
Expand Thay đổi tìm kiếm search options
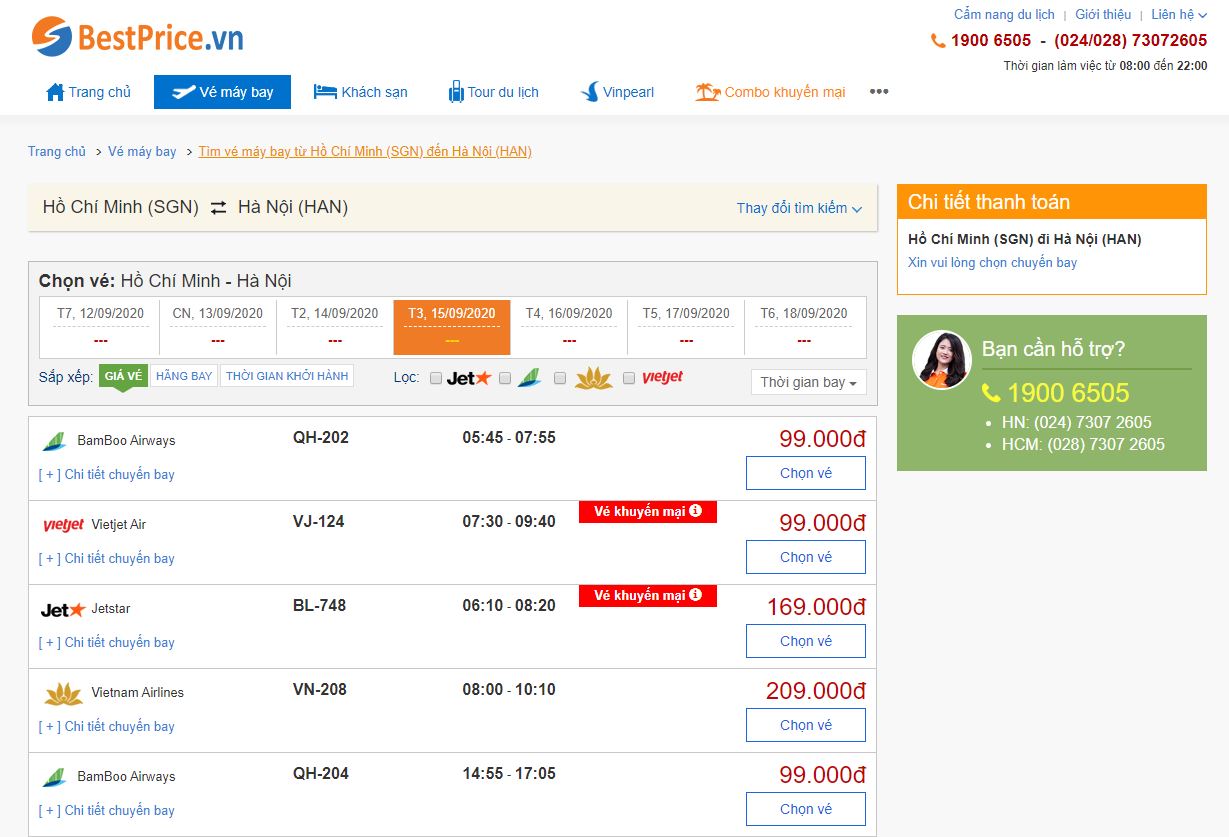pyautogui.click(x=799, y=208)
